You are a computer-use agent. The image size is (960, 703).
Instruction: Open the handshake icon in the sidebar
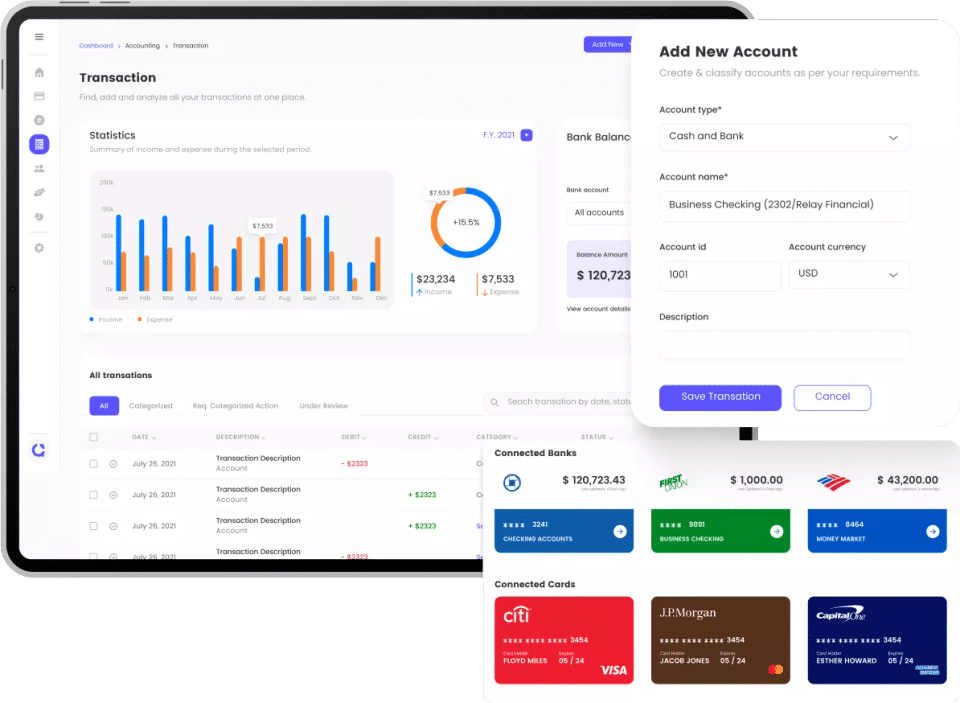click(39, 192)
